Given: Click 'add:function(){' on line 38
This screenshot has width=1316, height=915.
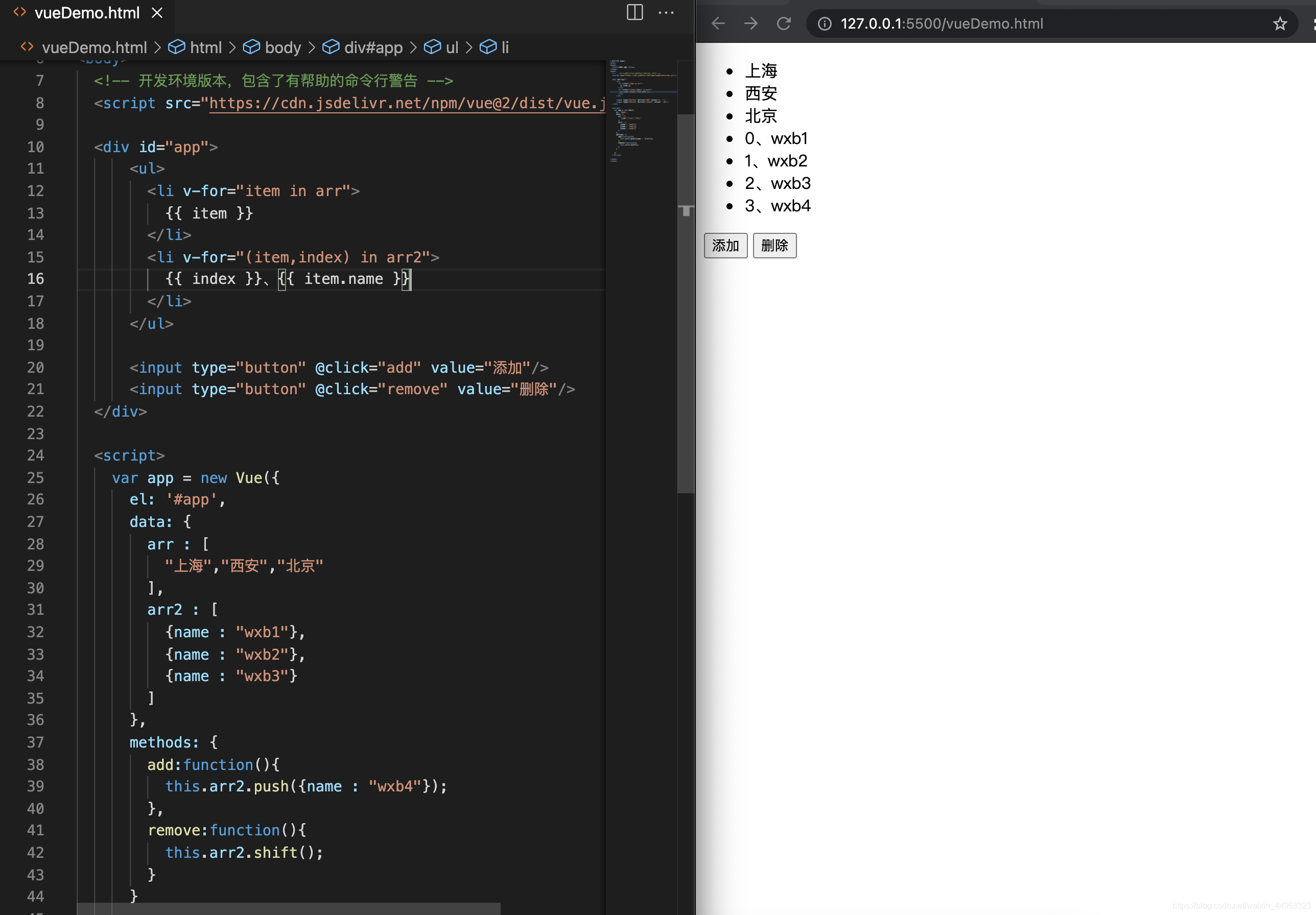Looking at the screenshot, I should point(214,765).
